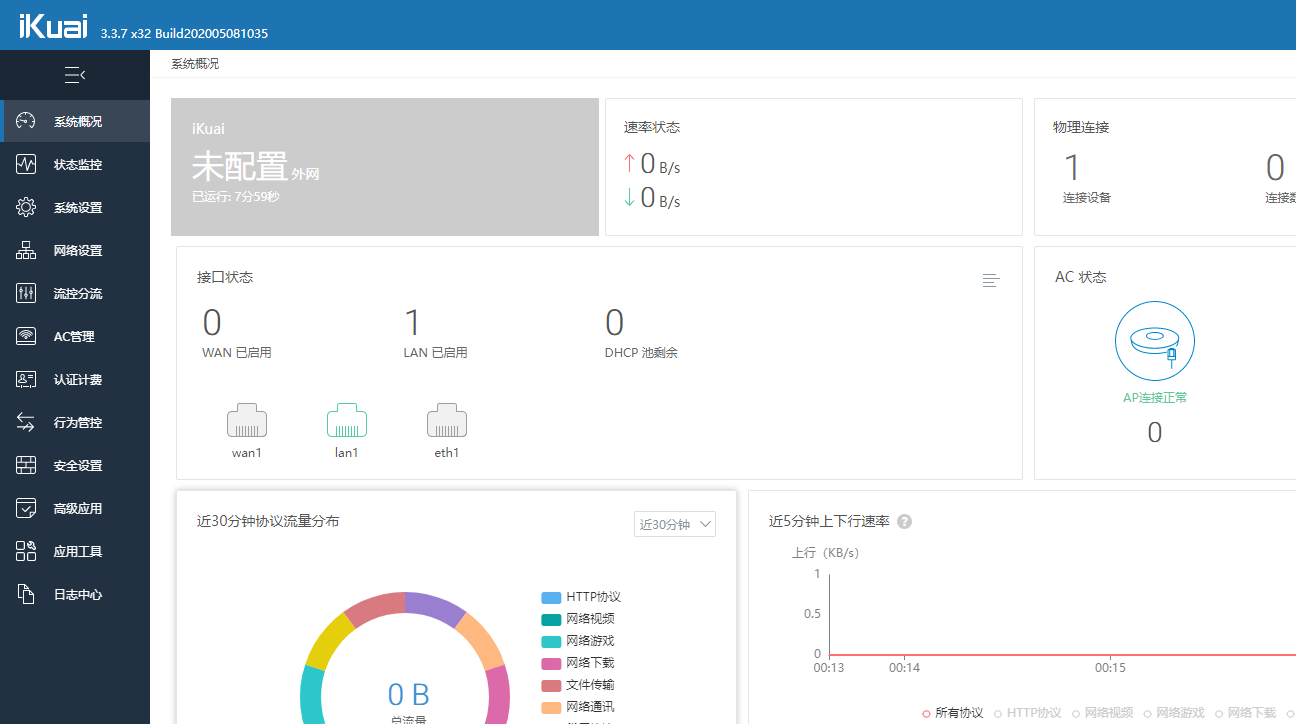Image resolution: width=1296 pixels, height=724 pixels.
Task: Click the AP router icon in AC 状态
Action: (x=1154, y=341)
